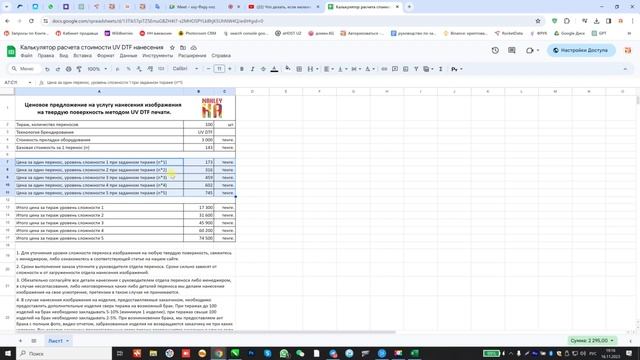Open the Calibri font dropdown

tap(185, 69)
